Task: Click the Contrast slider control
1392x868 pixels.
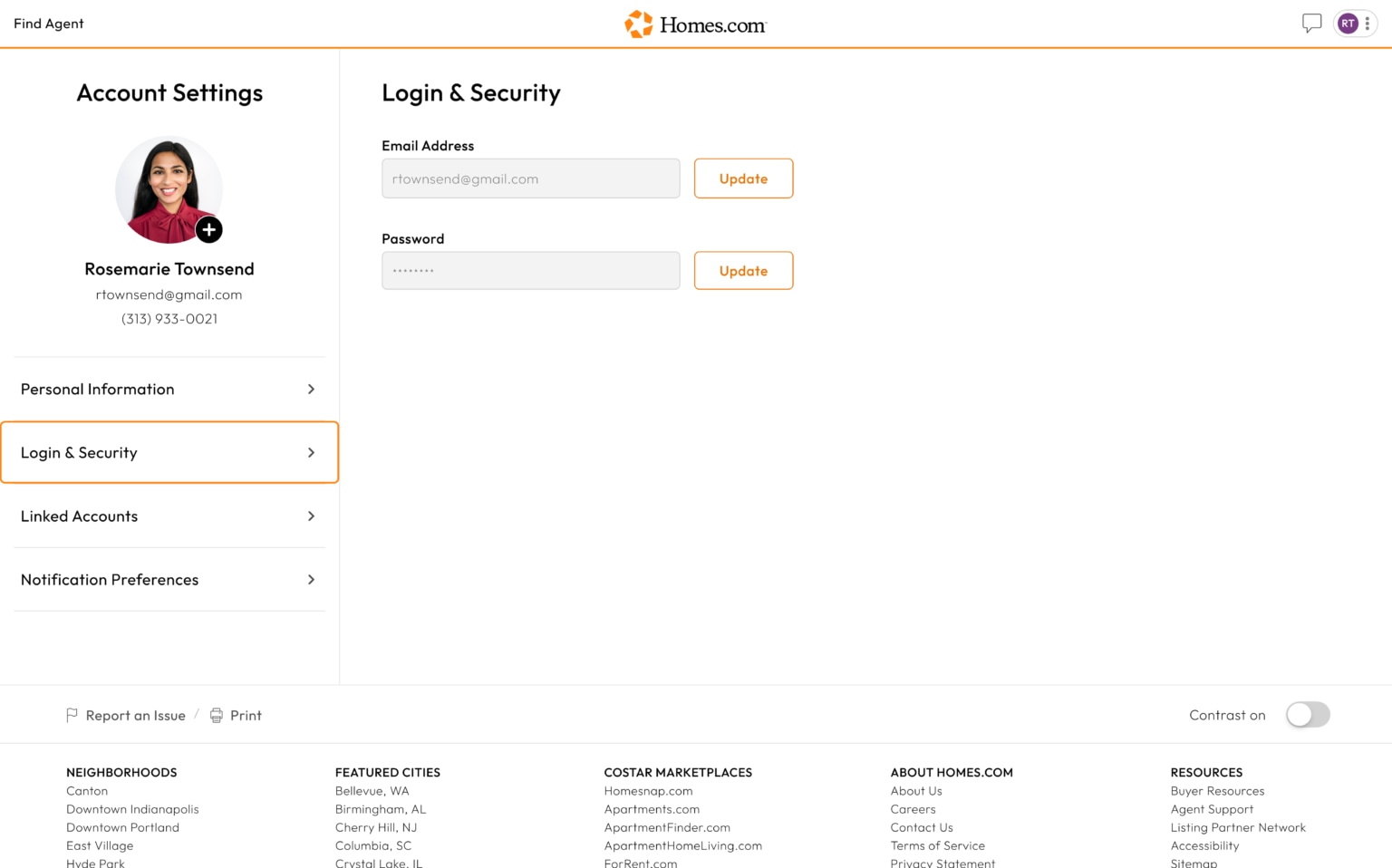Action: [1308, 715]
